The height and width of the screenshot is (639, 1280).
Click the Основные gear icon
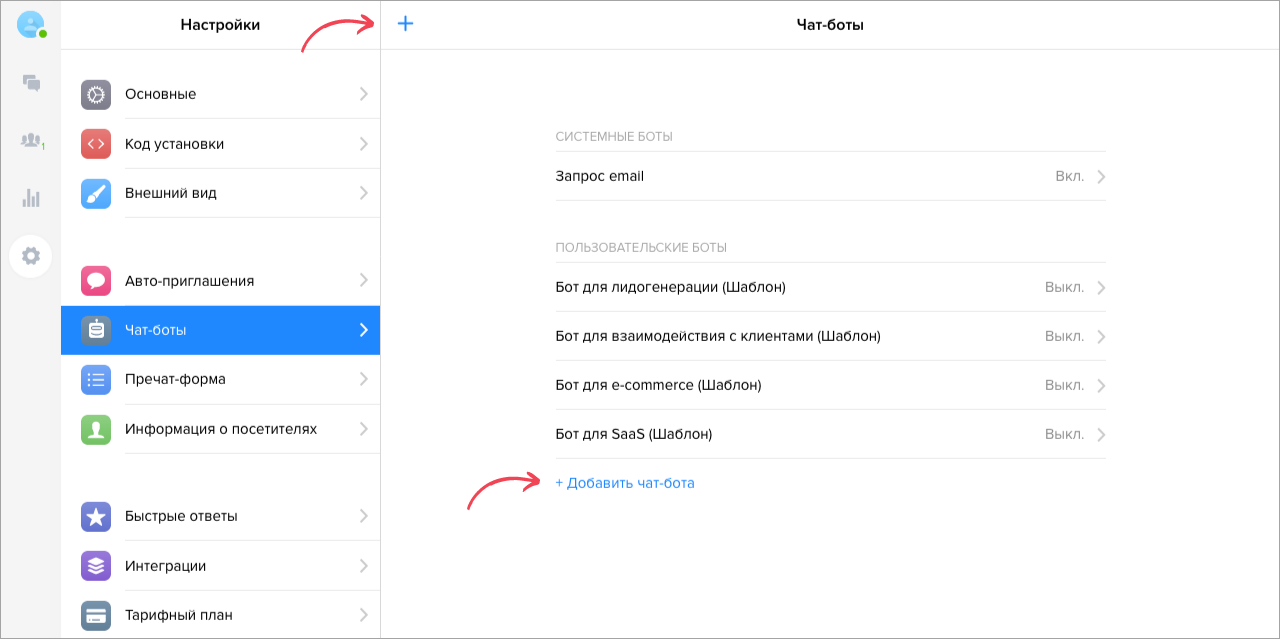point(96,94)
